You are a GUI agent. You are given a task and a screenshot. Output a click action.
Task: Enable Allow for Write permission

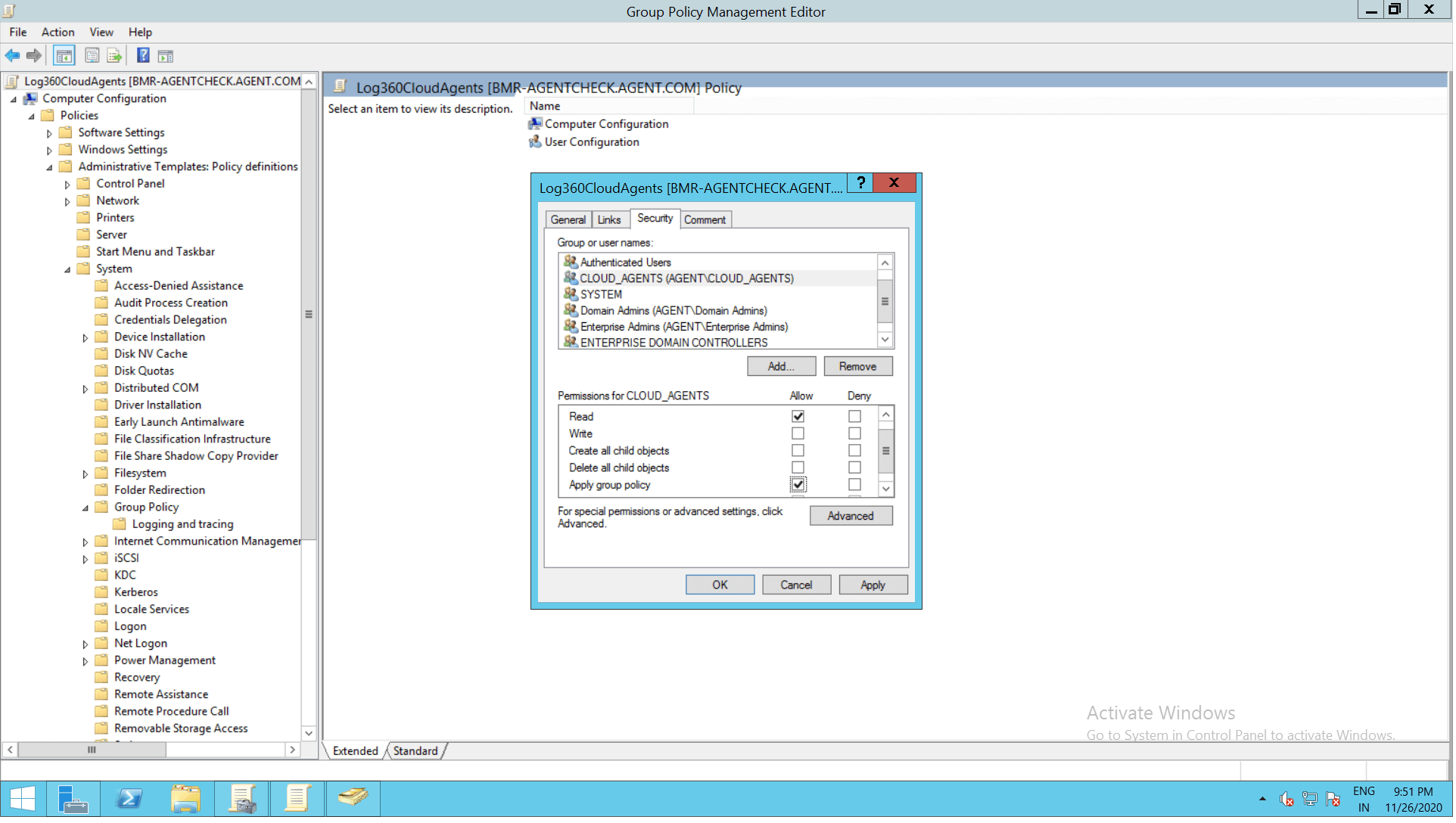point(799,434)
